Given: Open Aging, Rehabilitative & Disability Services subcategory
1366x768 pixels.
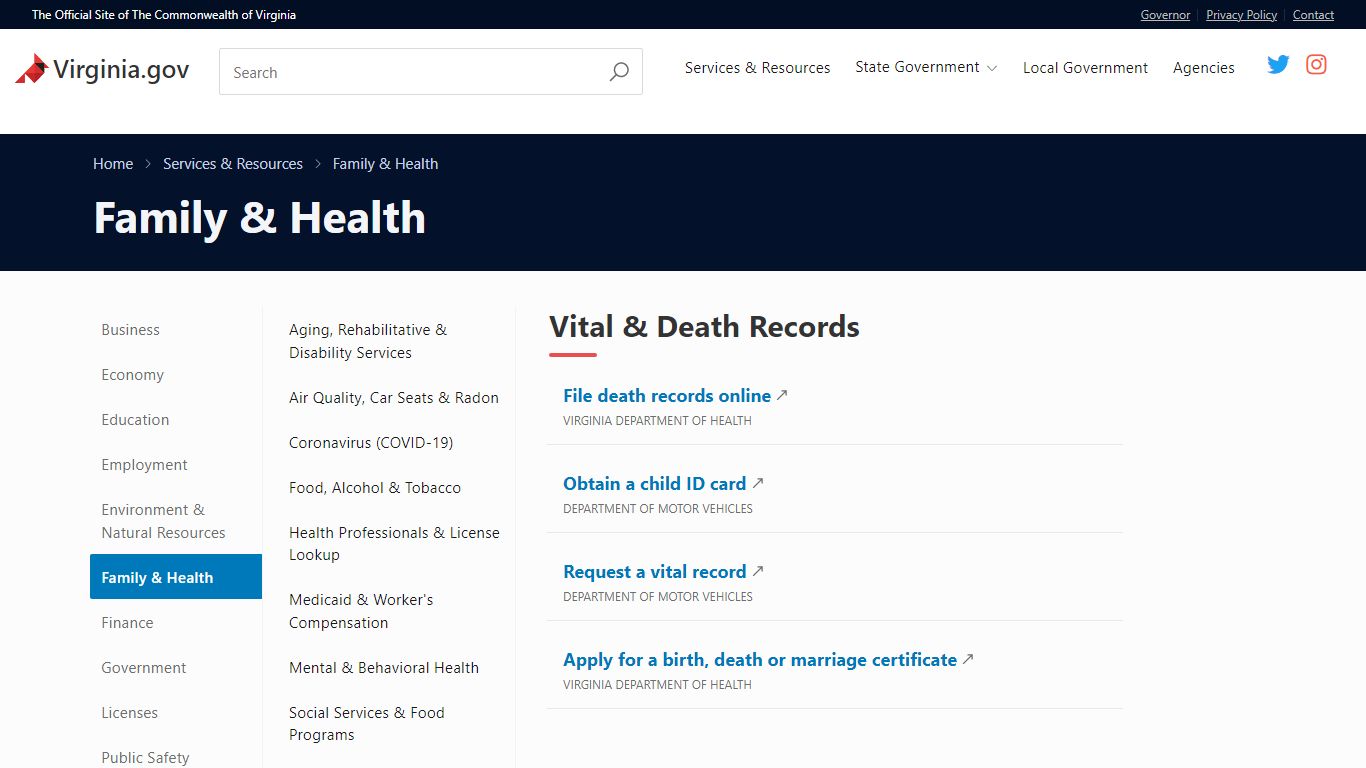Looking at the screenshot, I should tap(368, 341).
